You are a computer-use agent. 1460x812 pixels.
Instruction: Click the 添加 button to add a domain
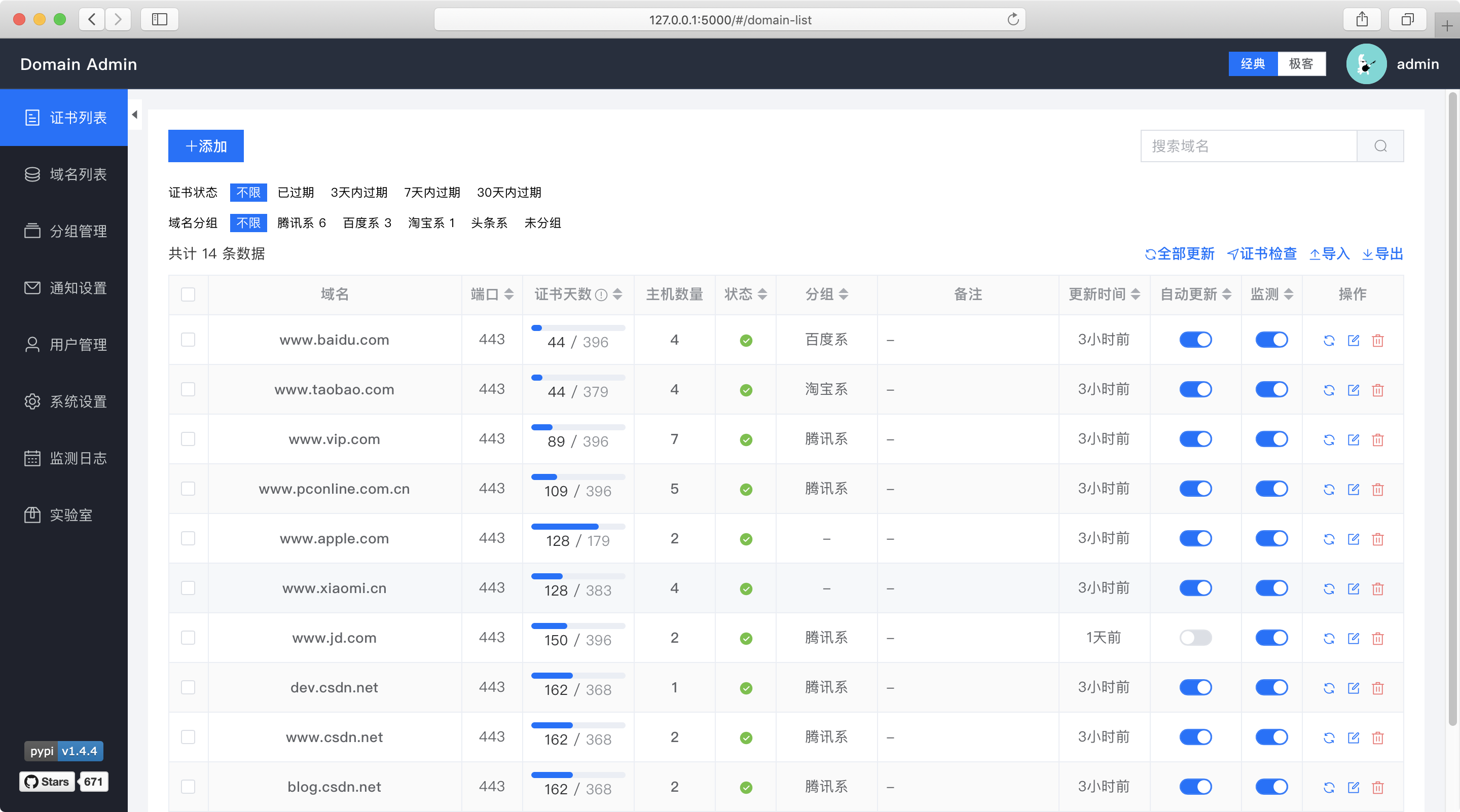(x=205, y=145)
